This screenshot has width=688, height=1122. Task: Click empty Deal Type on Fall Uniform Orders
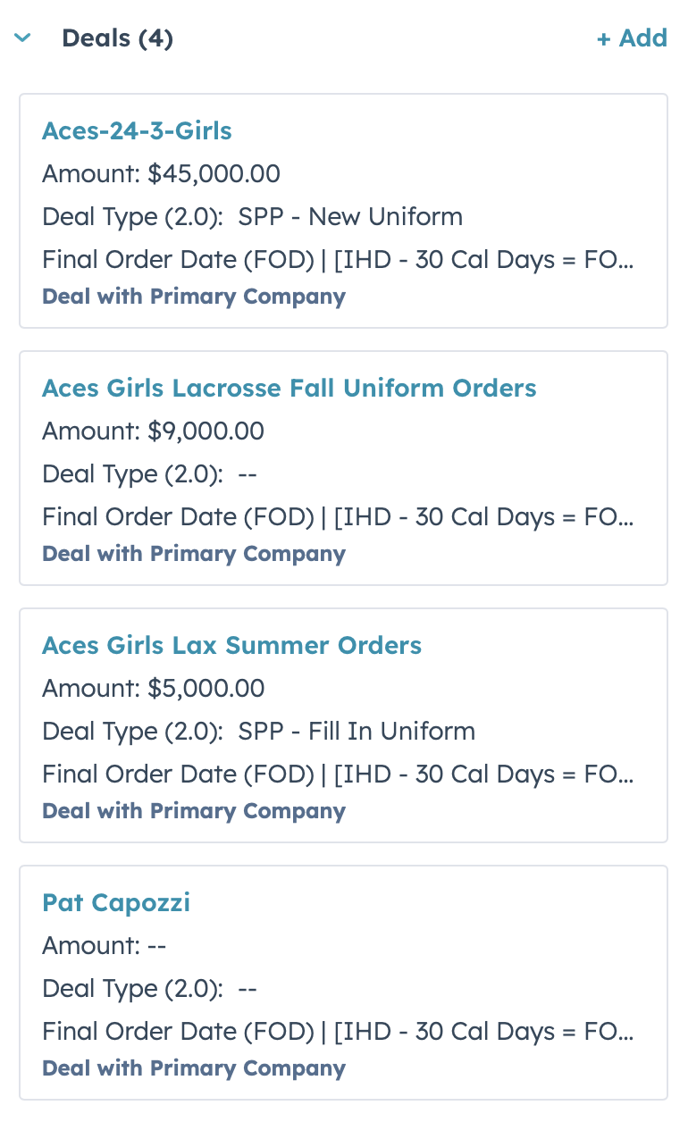(248, 474)
